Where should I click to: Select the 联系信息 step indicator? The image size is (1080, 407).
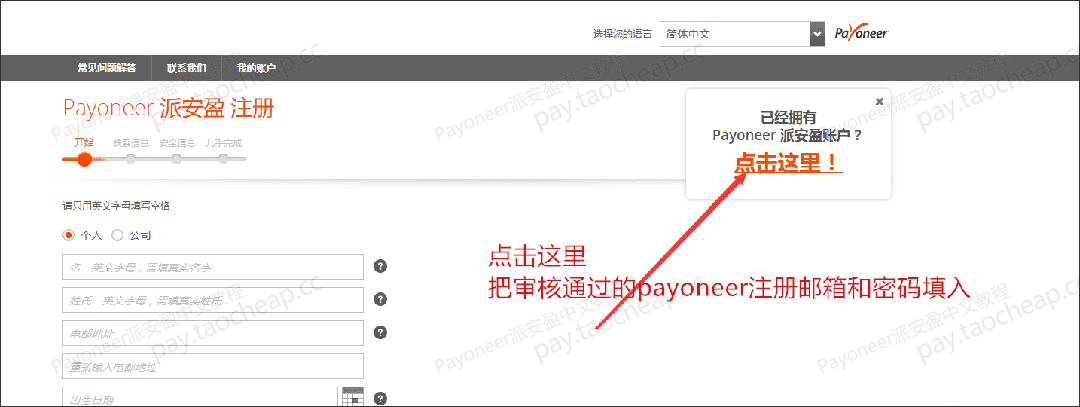tap(131, 159)
